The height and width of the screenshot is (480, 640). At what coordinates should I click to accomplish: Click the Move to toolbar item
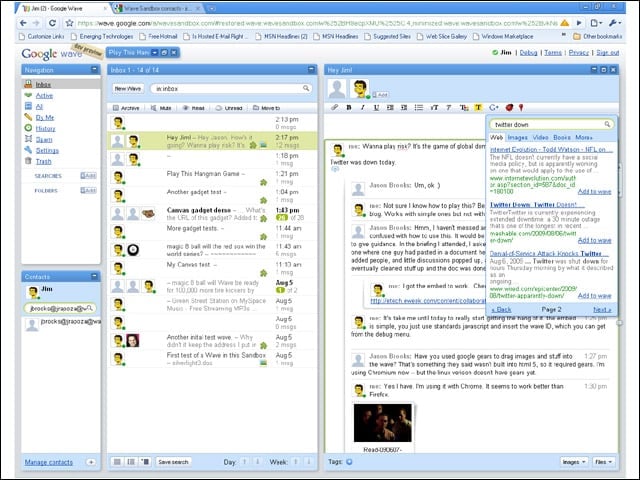tap(267, 108)
